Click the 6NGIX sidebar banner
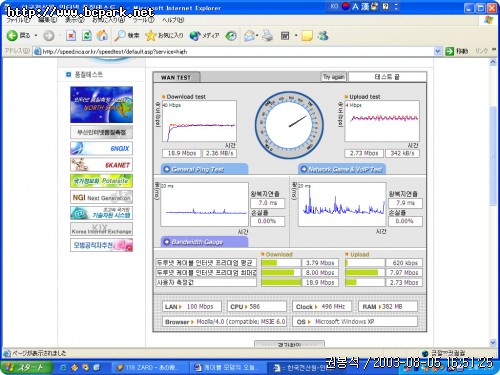 pyautogui.click(x=101, y=148)
